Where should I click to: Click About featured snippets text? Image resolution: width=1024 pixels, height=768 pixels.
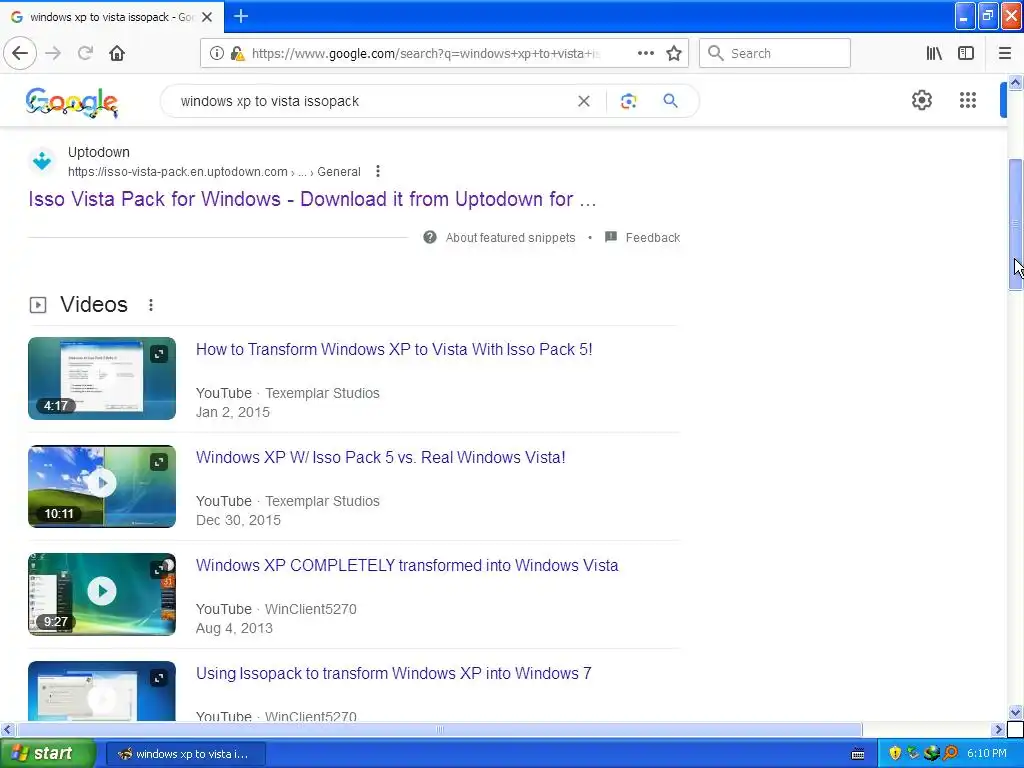pyautogui.click(x=511, y=238)
